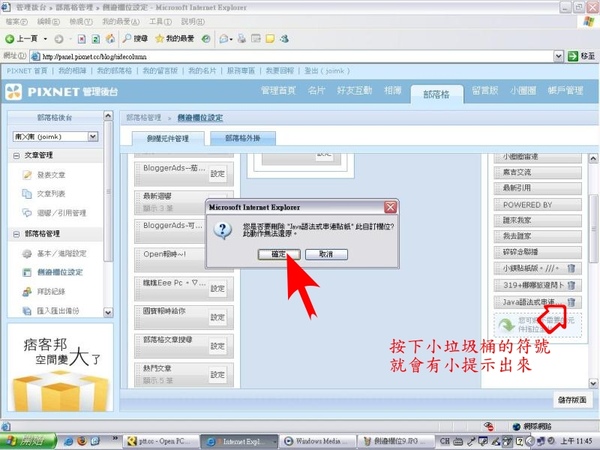This screenshot has height=450, width=600.
Task: Cancel deletion with 取消 button
Action: coord(326,254)
